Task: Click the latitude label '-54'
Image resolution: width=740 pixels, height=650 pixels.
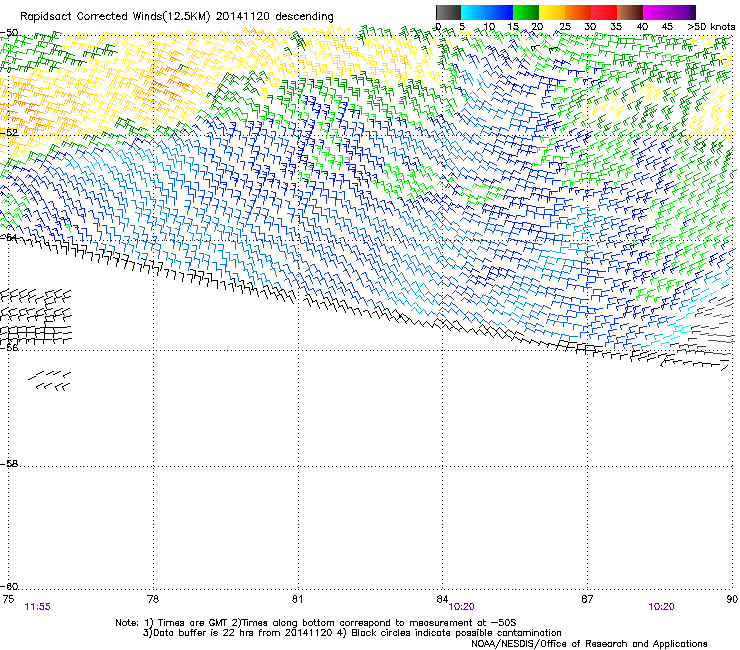Action: (9, 237)
